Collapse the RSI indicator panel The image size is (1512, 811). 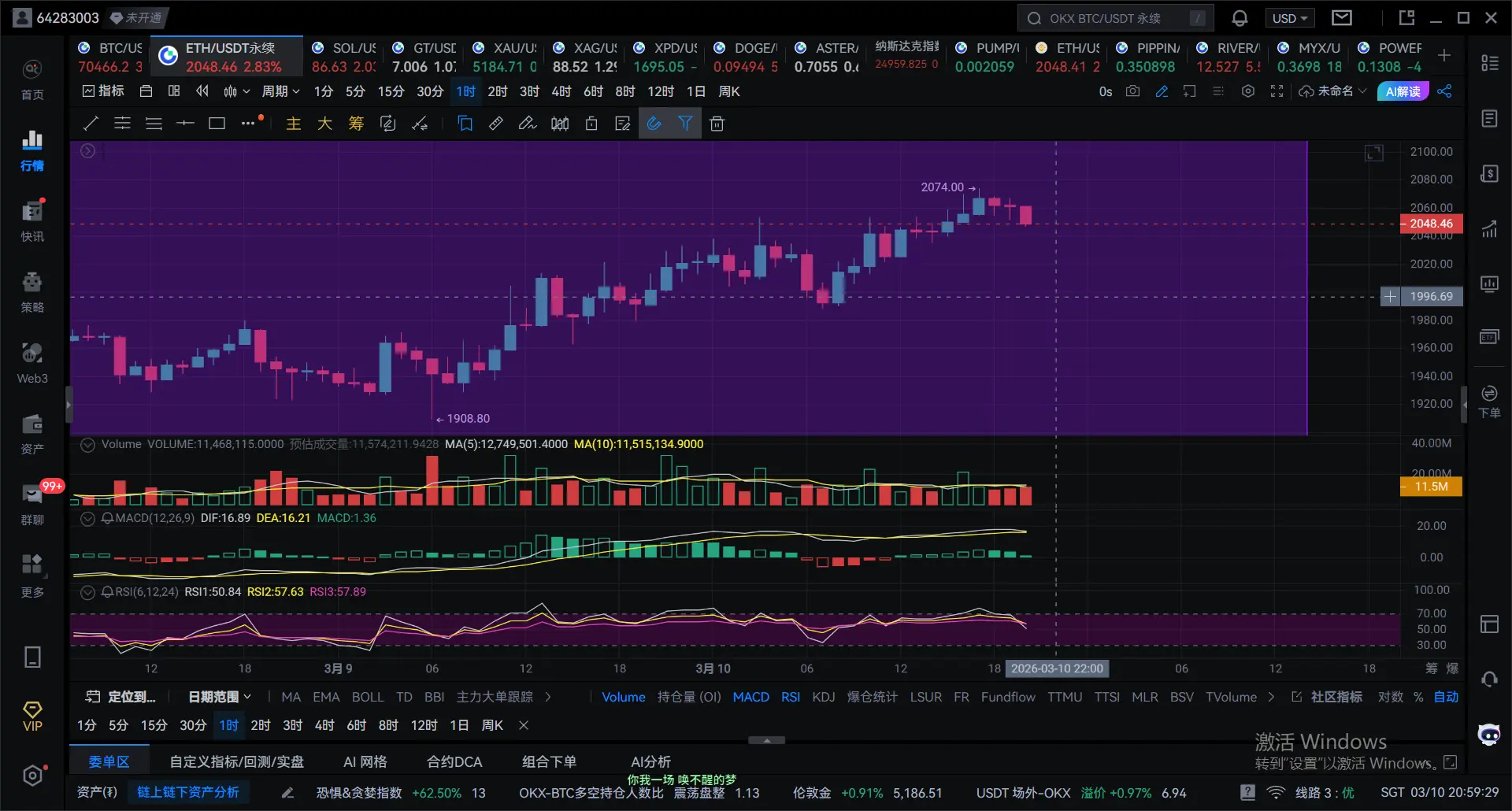[x=88, y=592]
